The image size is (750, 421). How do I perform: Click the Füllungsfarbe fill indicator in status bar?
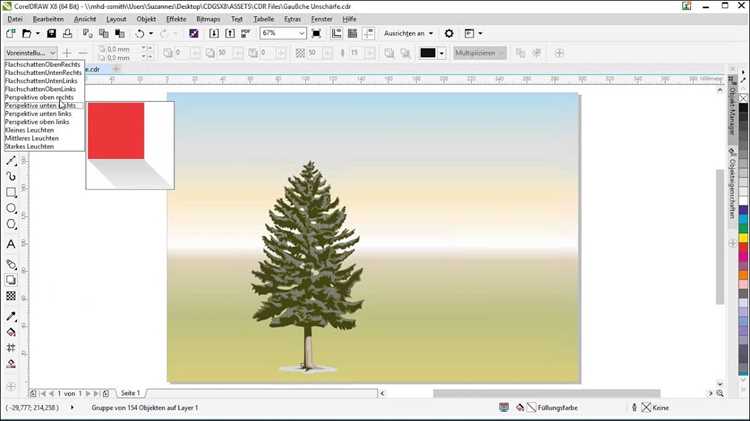point(548,408)
